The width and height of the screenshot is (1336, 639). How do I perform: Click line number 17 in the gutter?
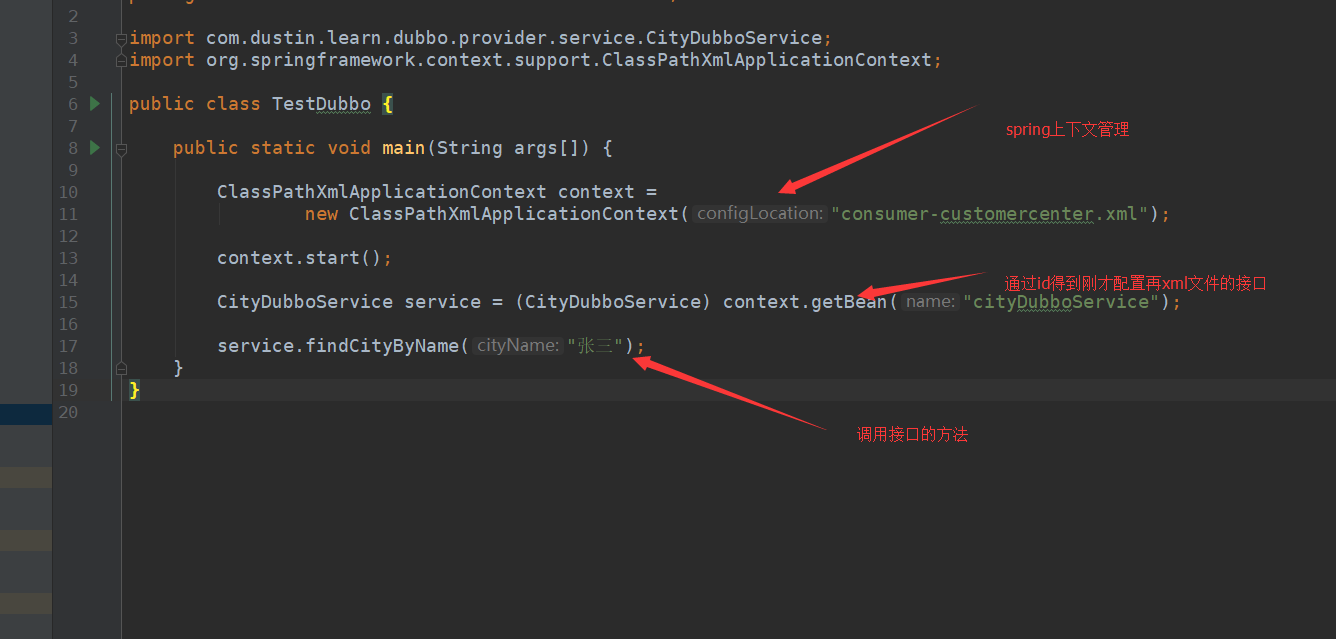pyautogui.click(x=68, y=346)
